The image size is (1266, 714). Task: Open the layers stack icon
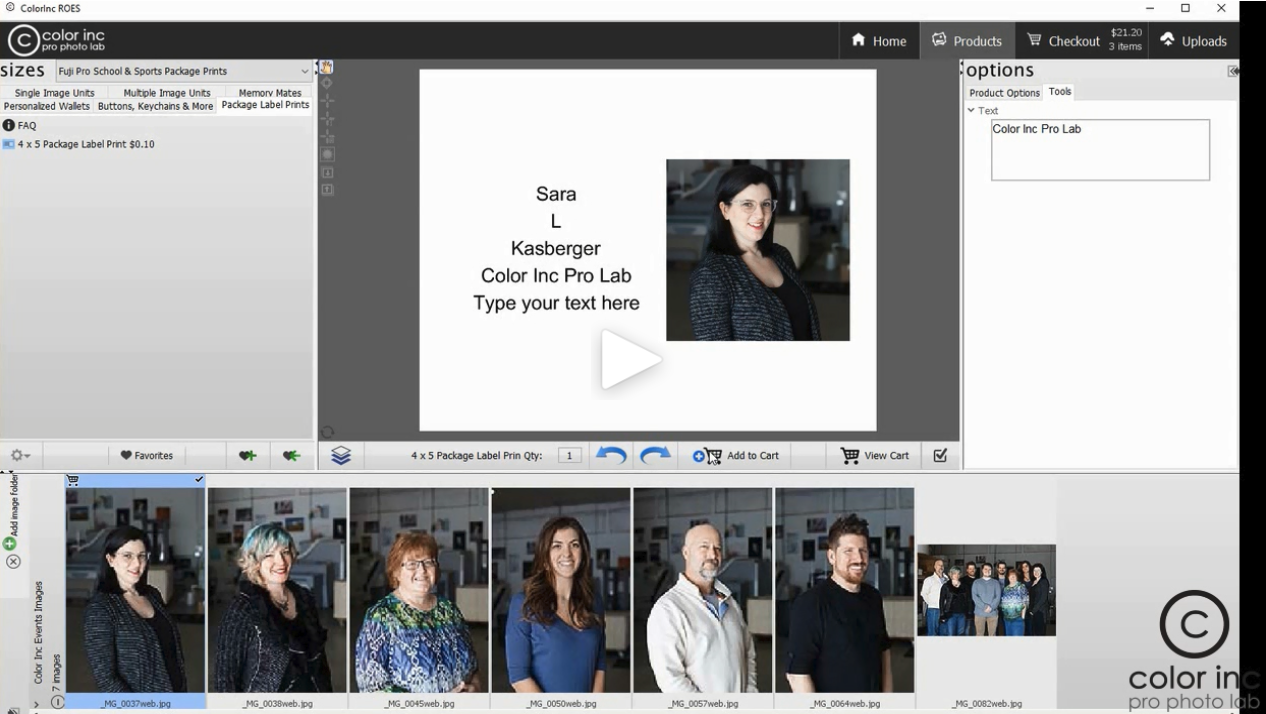pyautogui.click(x=341, y=455)
